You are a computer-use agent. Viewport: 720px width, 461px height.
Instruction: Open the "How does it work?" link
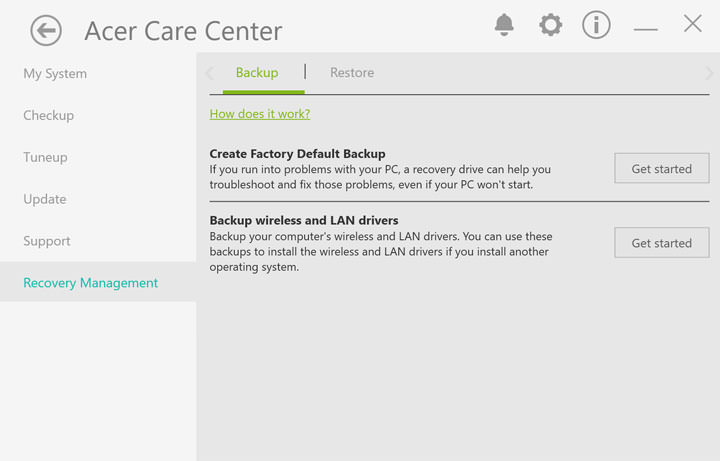(260, 114)
